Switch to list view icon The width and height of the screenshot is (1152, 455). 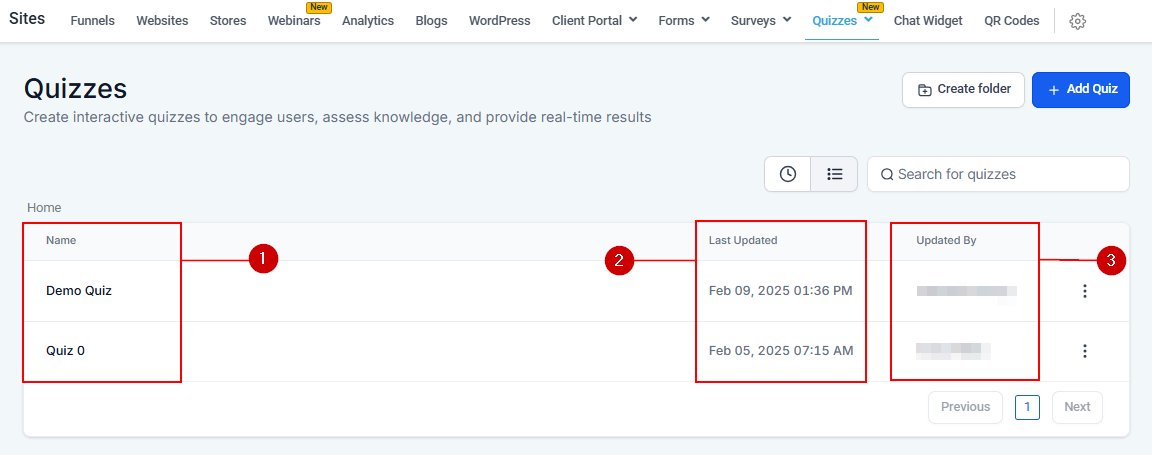(x=834, y=174)
